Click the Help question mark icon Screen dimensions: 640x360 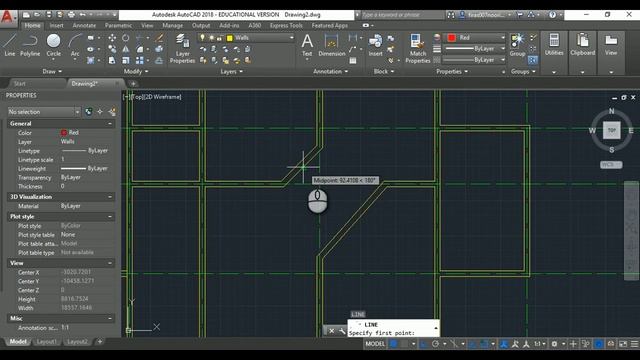click(x=552, y=15)
